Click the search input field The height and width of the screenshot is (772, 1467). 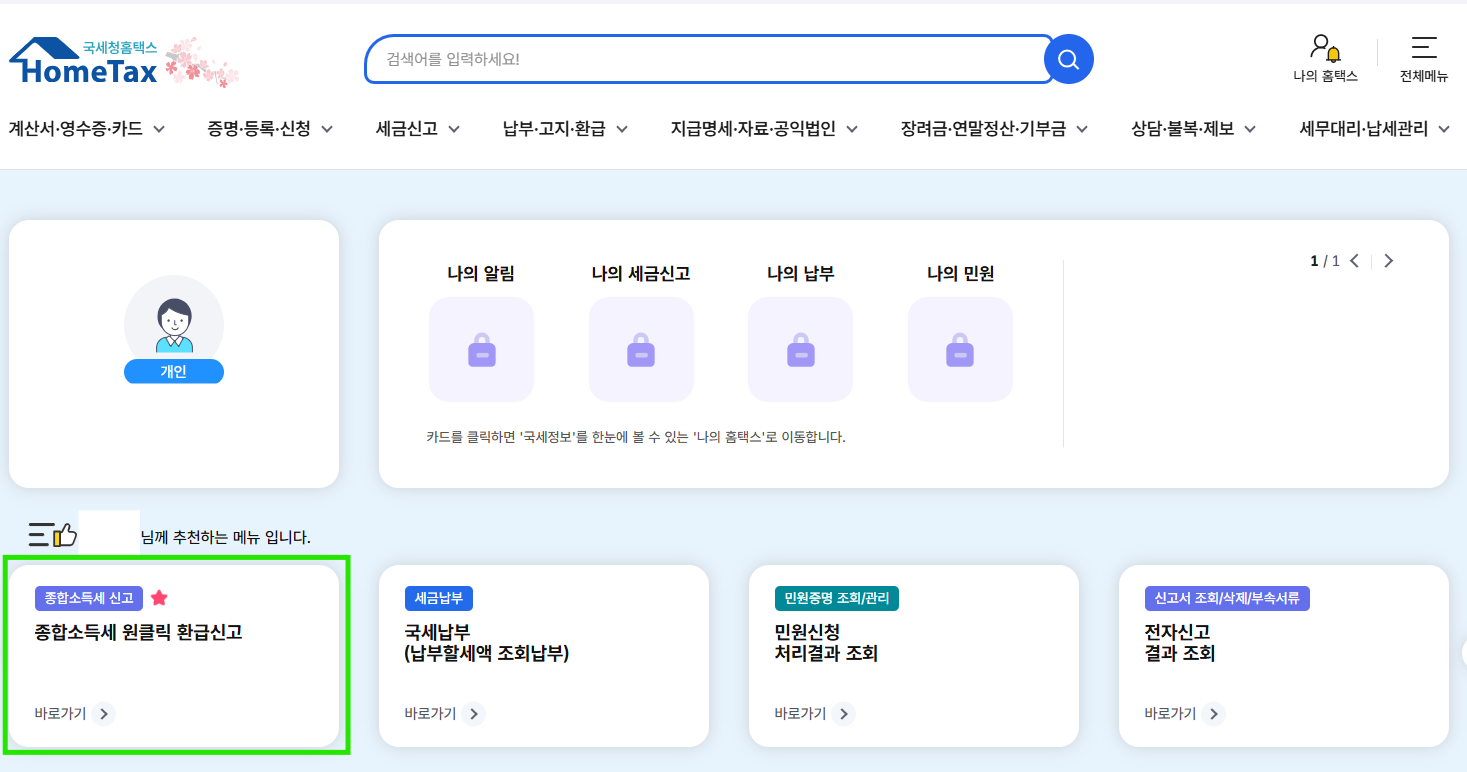point(700,59)
